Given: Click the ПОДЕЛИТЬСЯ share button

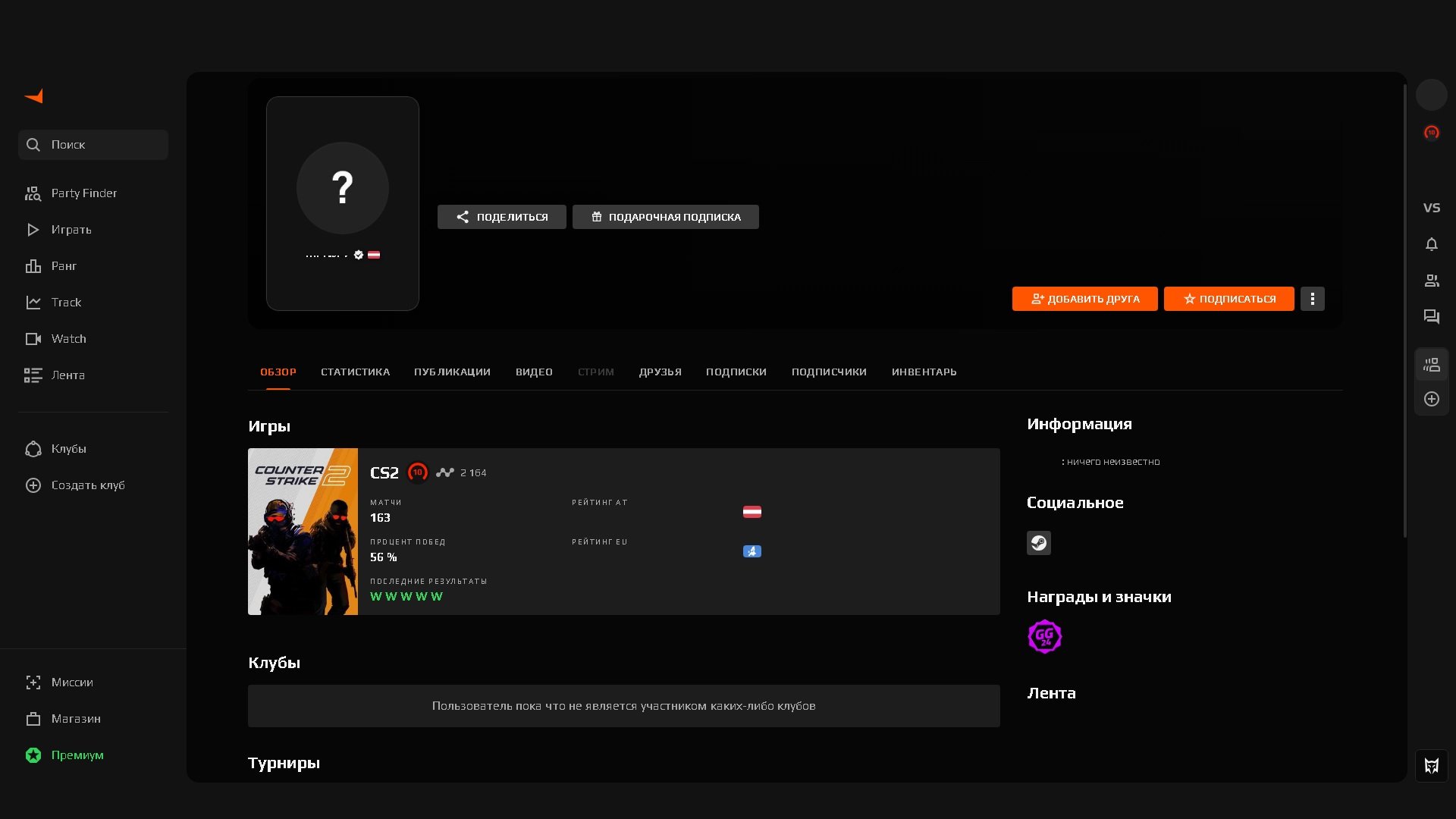Looking at the screenshot, I should 502,217.
